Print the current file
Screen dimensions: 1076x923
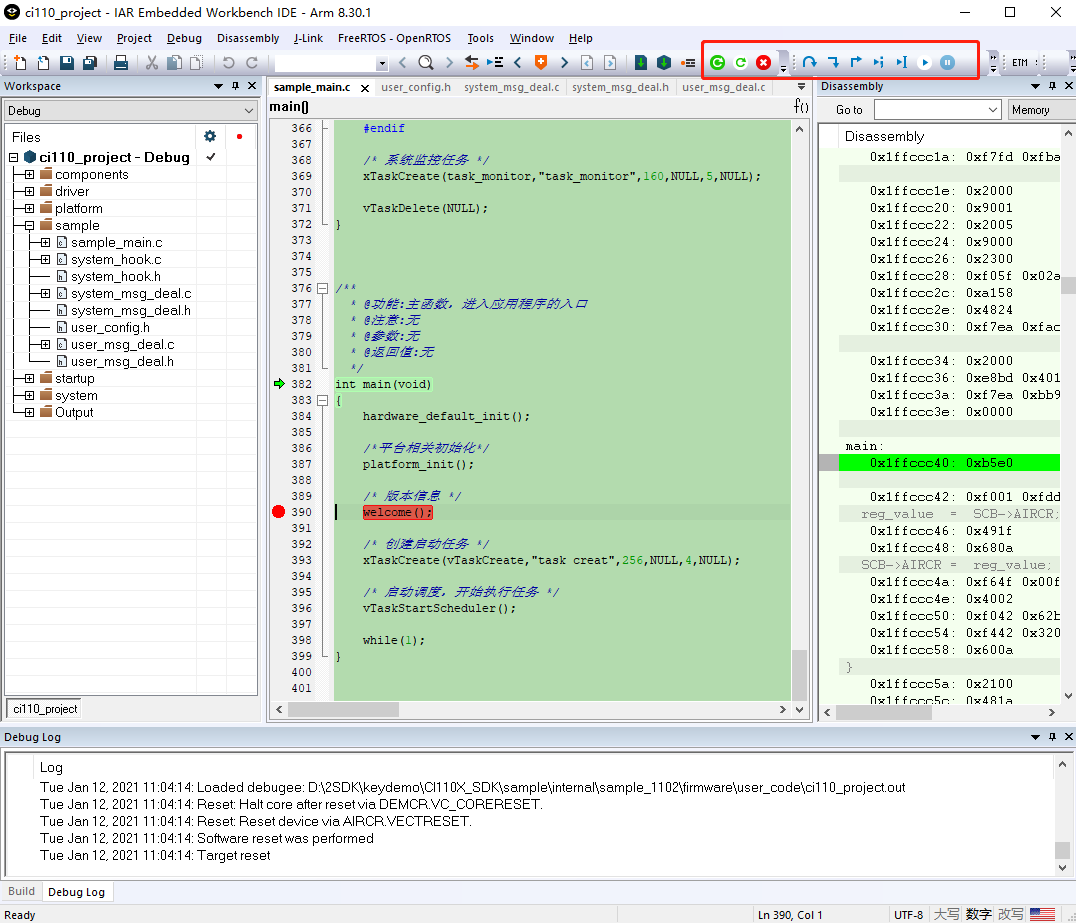pyautogui.click(x=121, y=63)
